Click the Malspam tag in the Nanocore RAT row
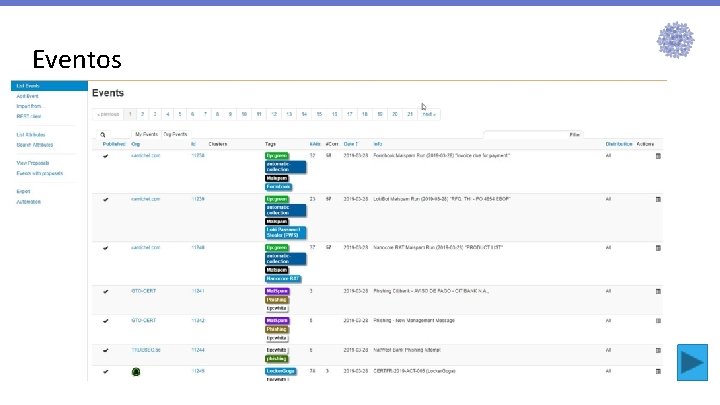The width and height of the screenshot is (720, 405). (277, 270)
